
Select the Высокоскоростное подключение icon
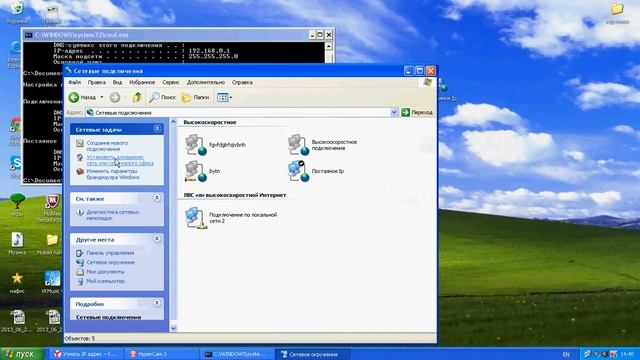point(299,145)
